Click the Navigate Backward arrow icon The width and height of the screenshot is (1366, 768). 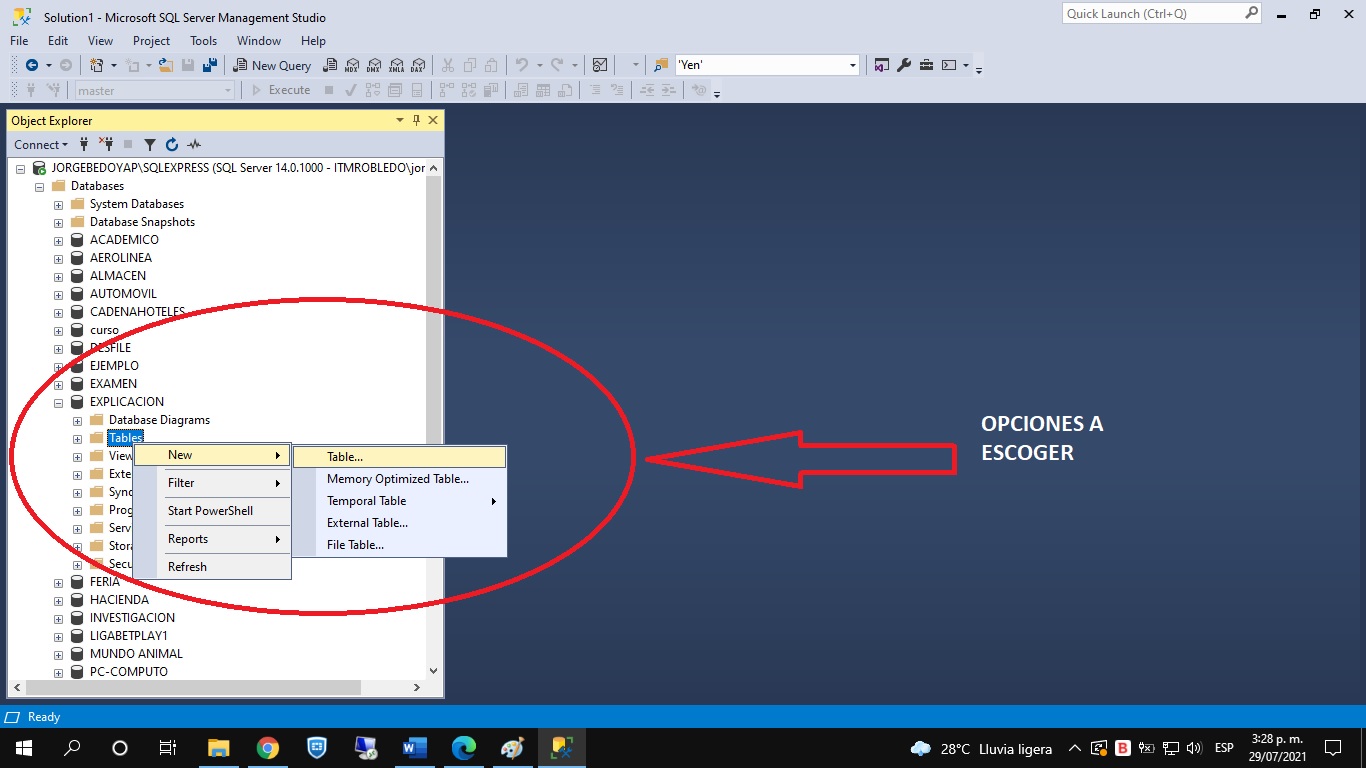point(32,65)
